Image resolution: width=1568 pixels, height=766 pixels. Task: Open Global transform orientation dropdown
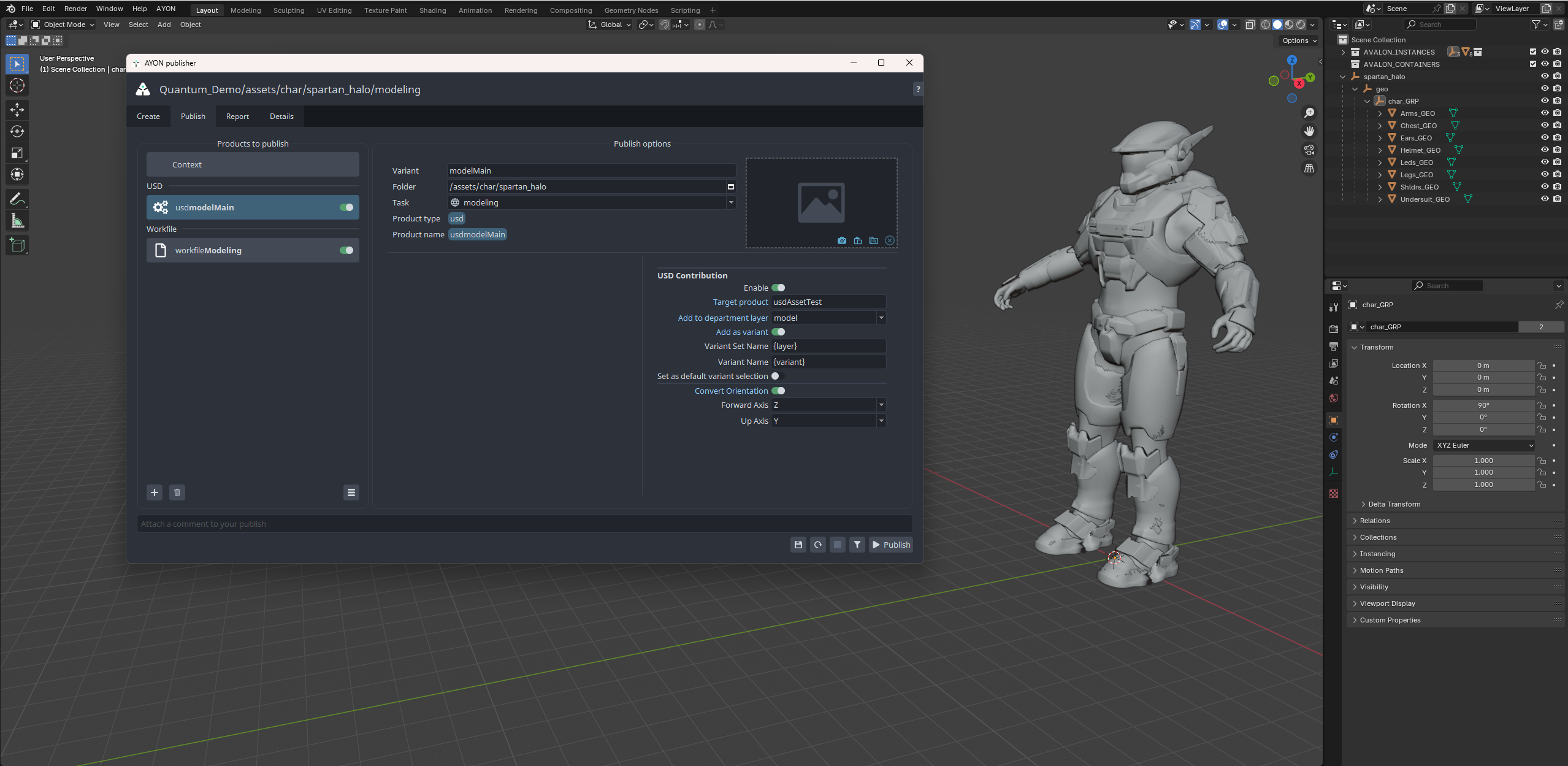610,25
